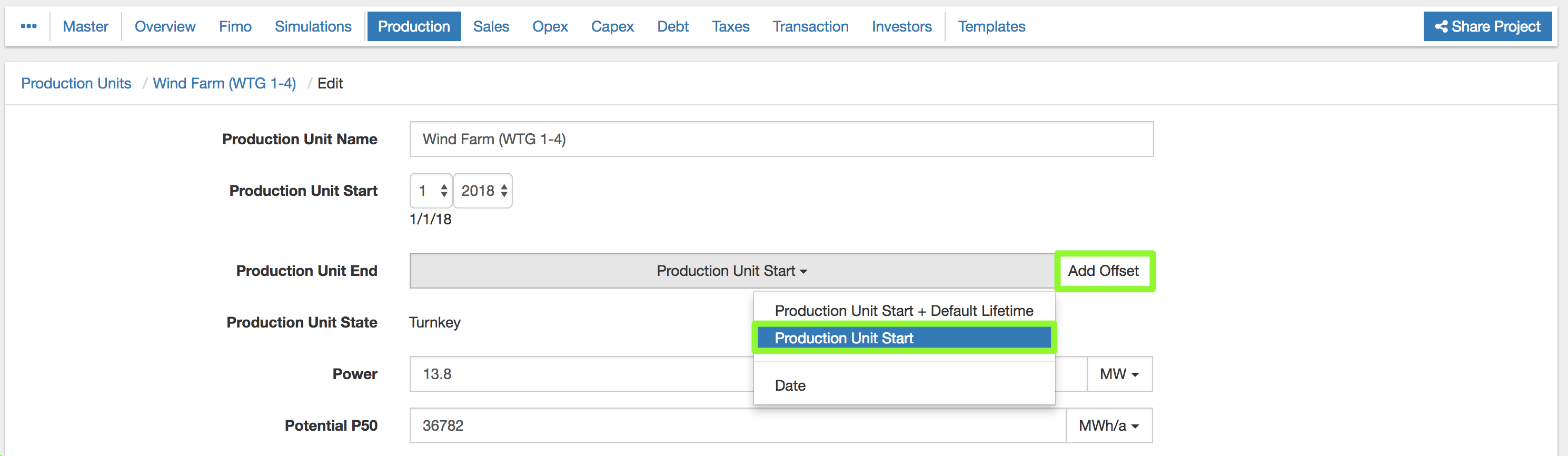The width and height of the screenshot is (1568, 456).
Task: Click the Potential P50 input field
Action: 737,426
